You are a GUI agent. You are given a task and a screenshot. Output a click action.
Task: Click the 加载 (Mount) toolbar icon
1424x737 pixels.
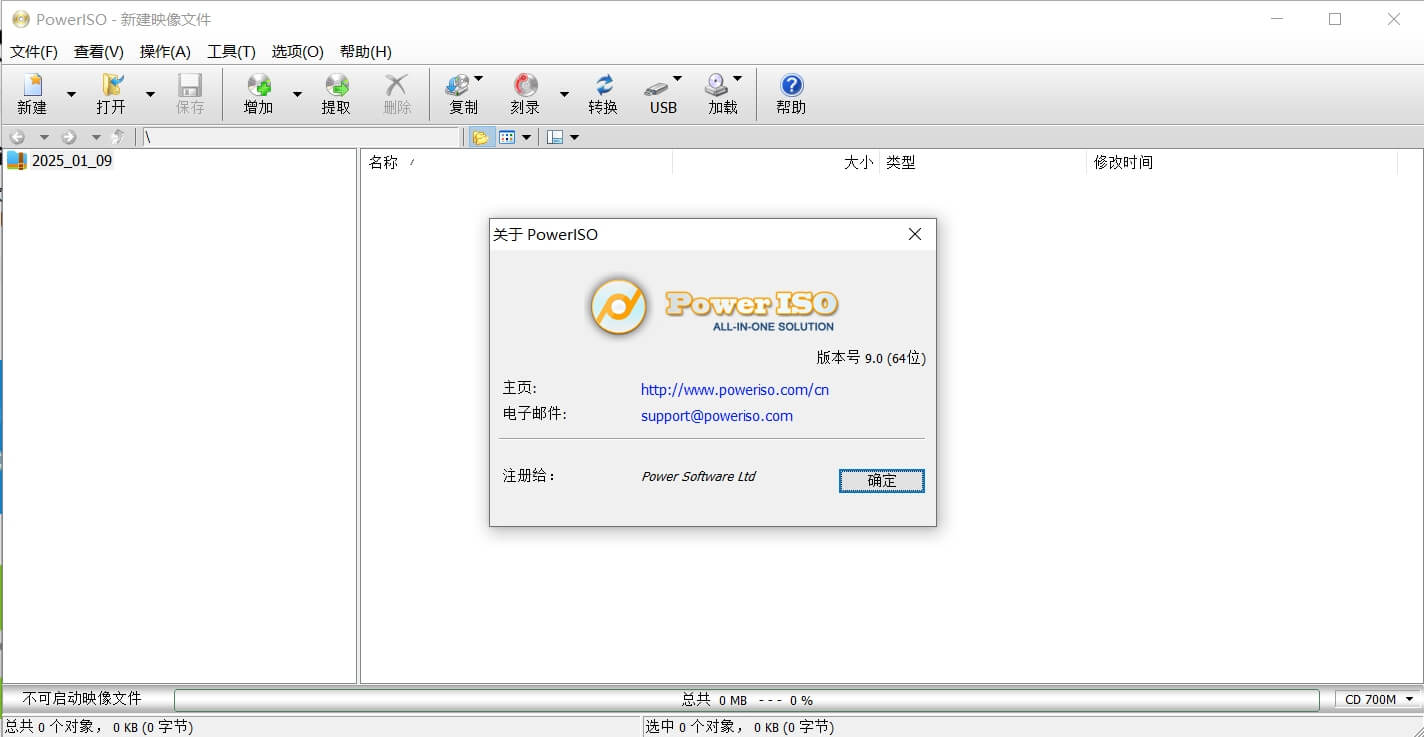click(716, 86)
